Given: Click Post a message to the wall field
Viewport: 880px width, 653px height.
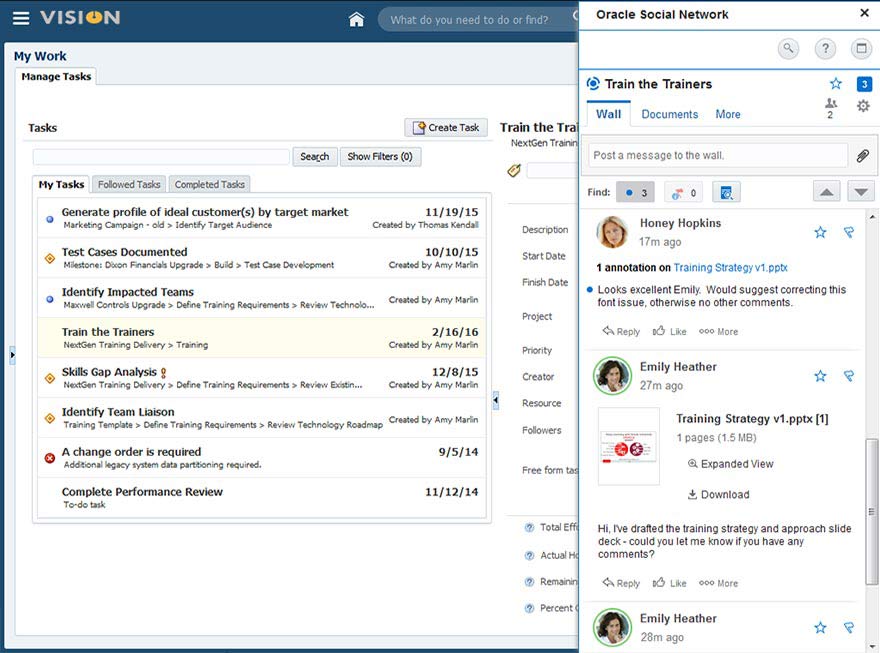Looking at the screenshot, I should click(718, 155).
